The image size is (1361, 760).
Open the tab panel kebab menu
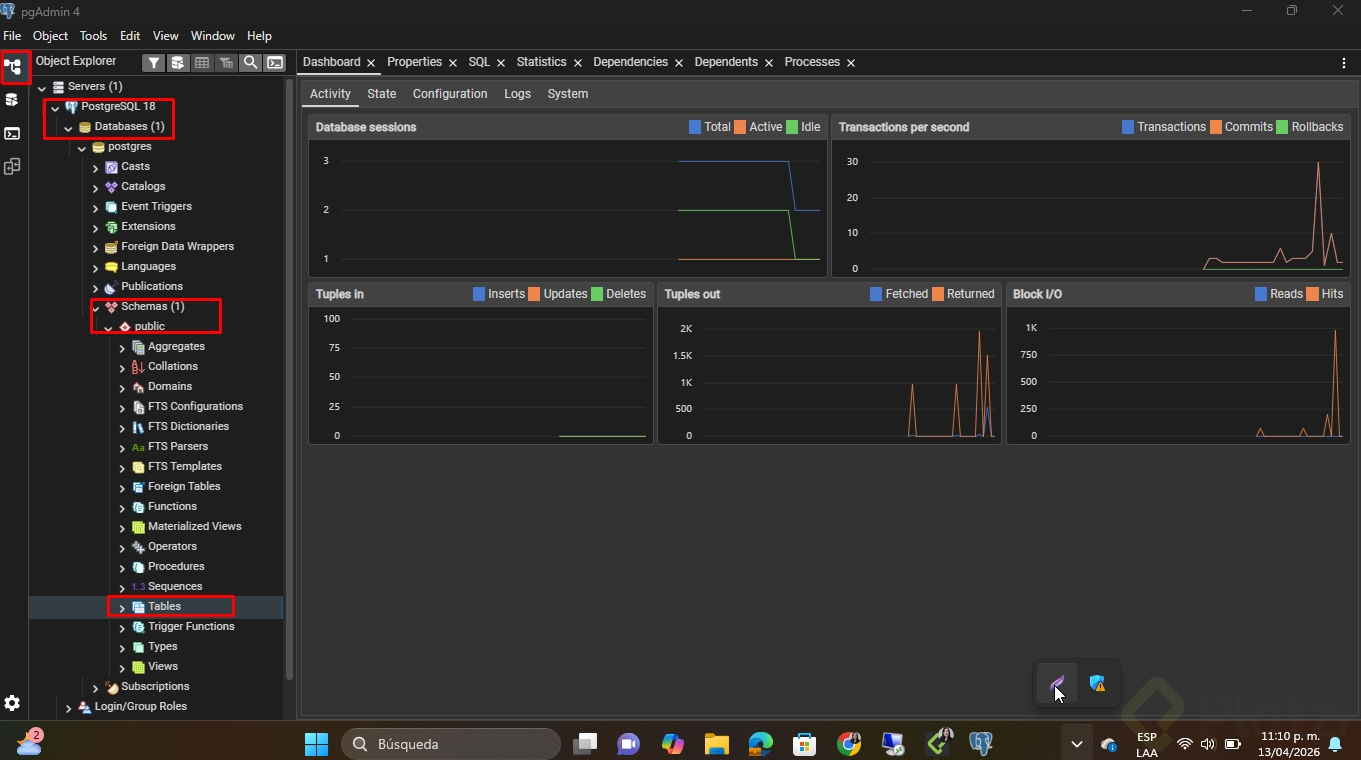click(1344, 62)
